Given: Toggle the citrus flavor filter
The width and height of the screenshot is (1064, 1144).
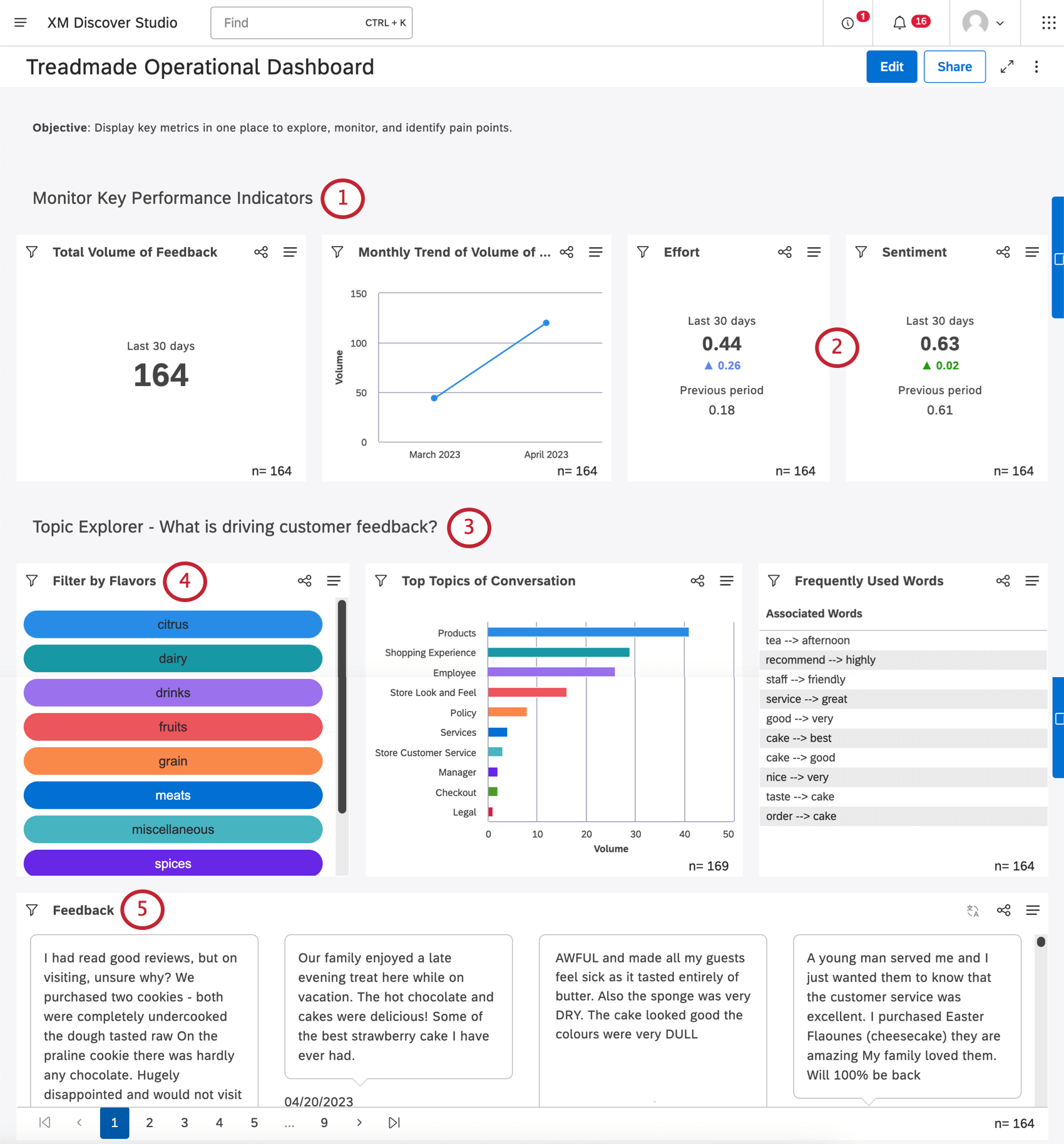Looking at the screenshot, I should tap(173, 624).
